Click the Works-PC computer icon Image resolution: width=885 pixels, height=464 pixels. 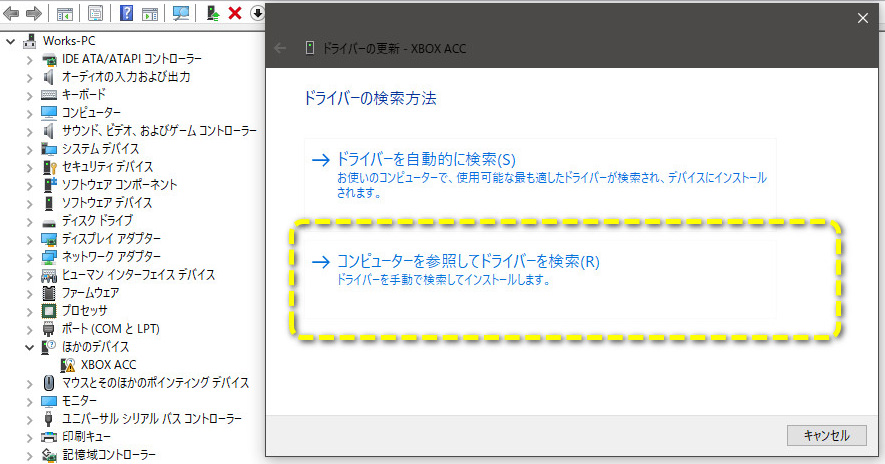pos(29,41)
